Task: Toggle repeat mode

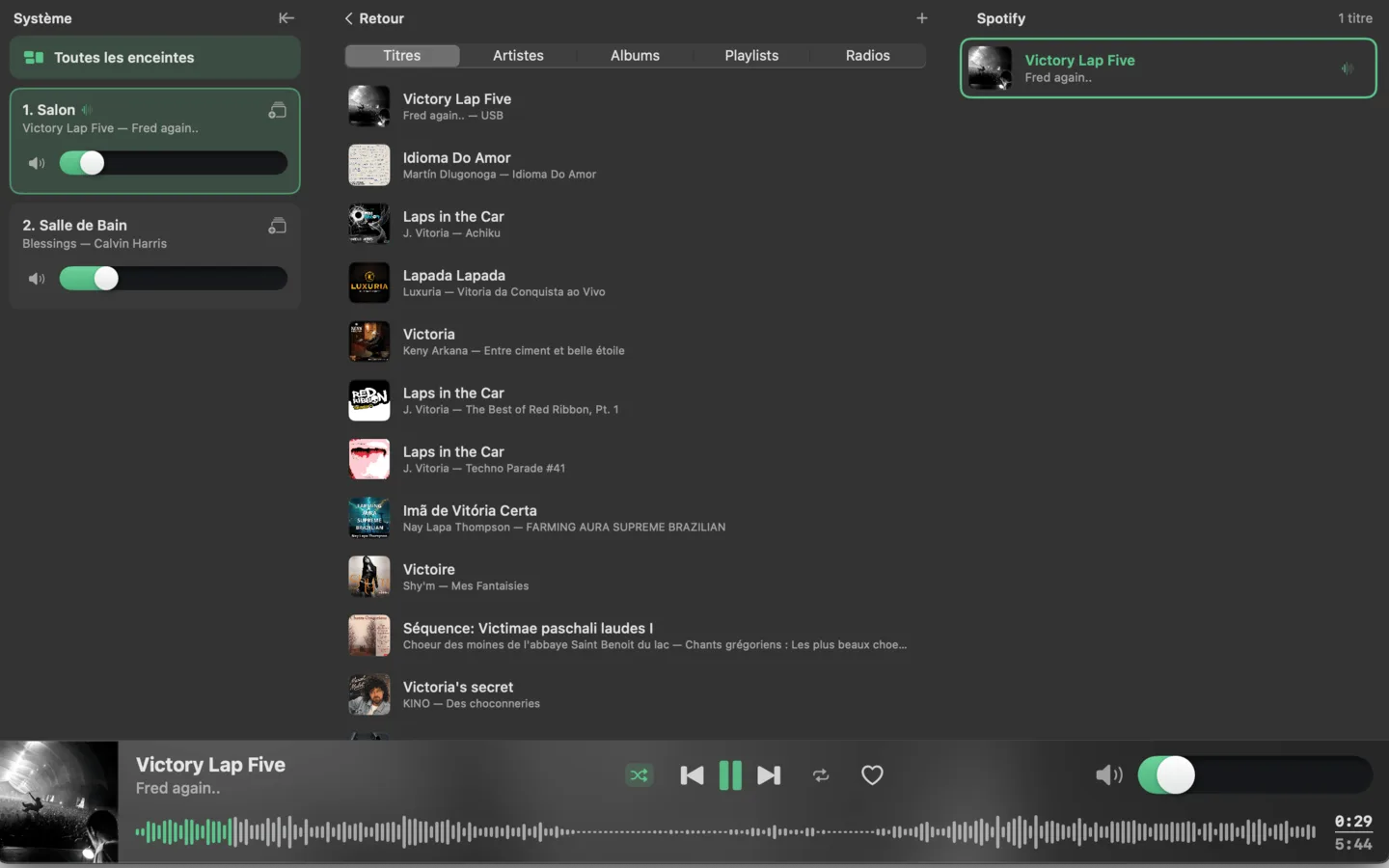Action: click(821, 775)
